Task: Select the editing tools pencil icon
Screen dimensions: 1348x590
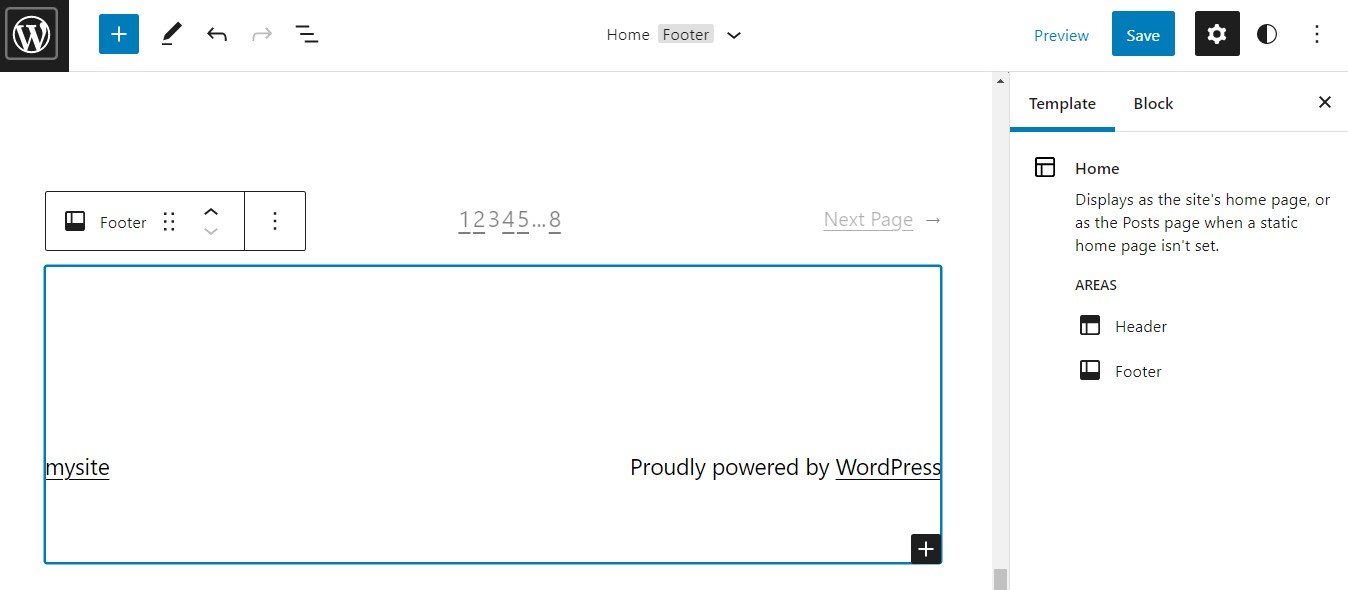Action: 170,34
